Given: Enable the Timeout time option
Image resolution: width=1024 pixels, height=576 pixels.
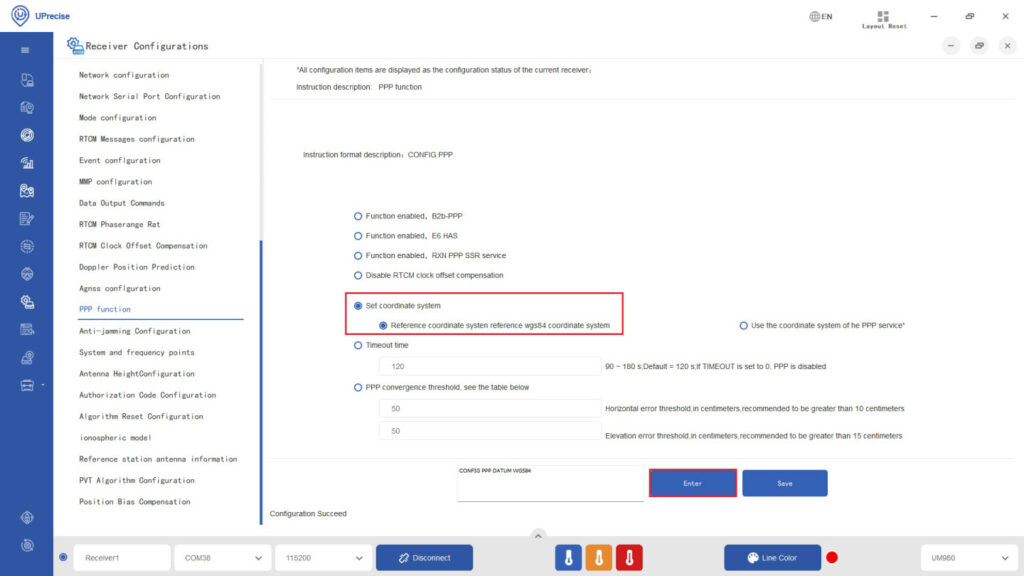Looking at the screenshot, I should [357, 345].
